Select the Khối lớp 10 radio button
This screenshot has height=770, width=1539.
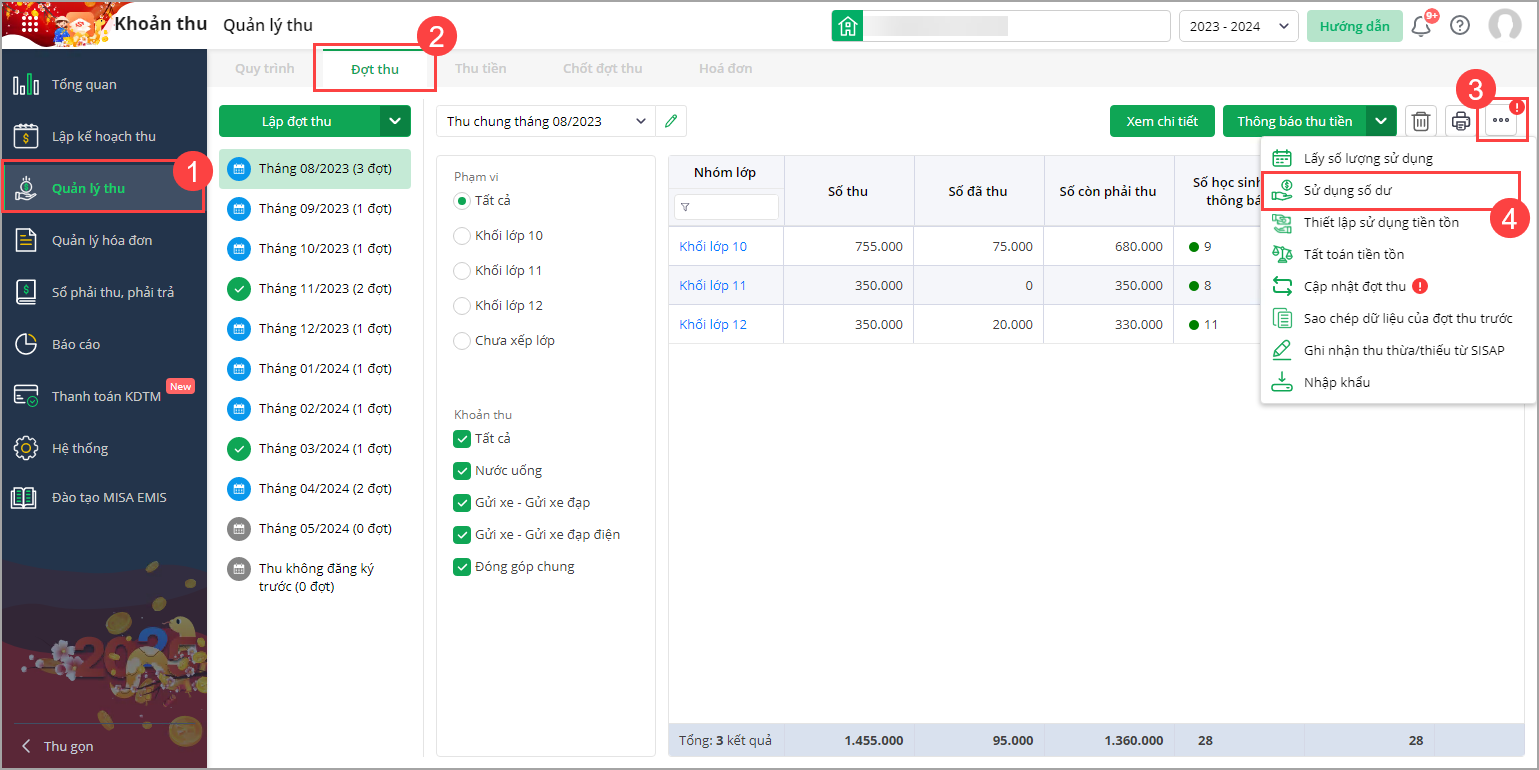pos(462,236)
